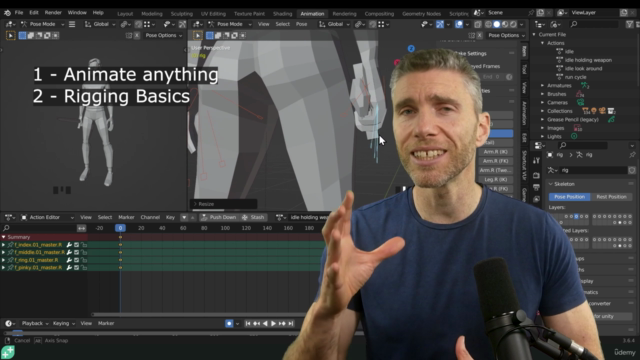
Task: Select the 'idle look around' action
Action: pos(584,69)
